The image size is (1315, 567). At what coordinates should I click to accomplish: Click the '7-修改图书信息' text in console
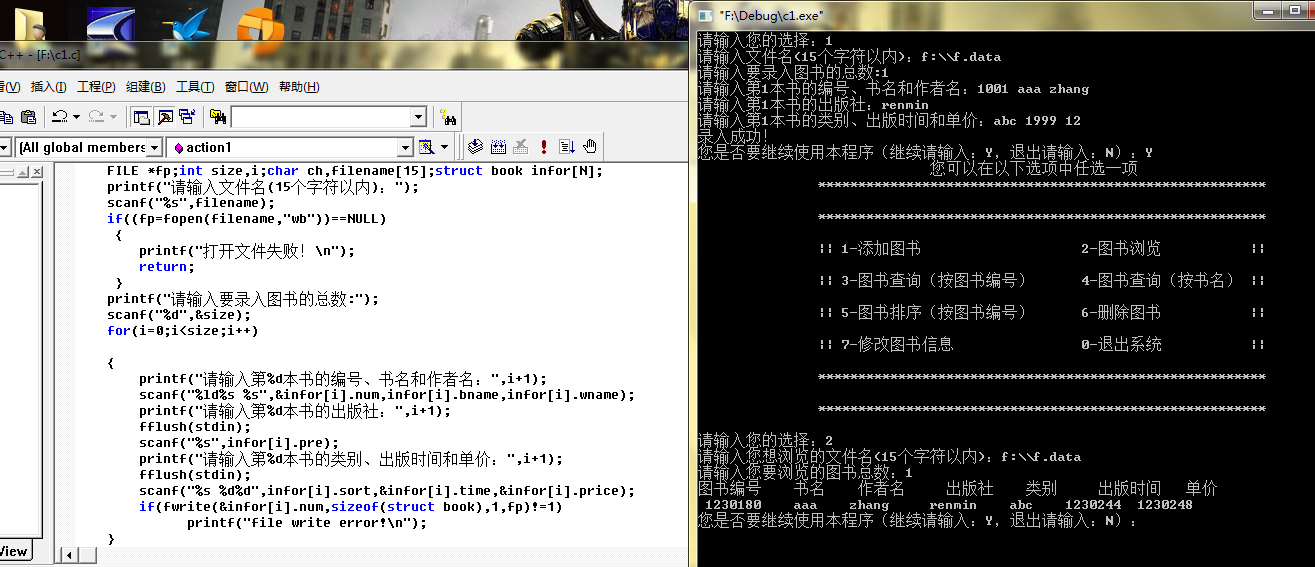896,345
